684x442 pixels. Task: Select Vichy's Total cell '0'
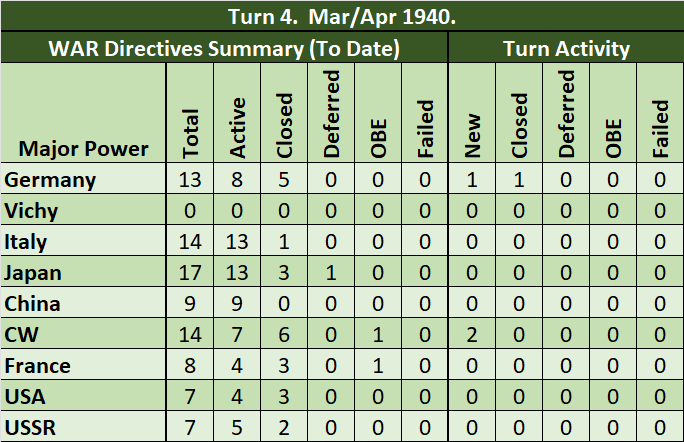tap(190, 211)
